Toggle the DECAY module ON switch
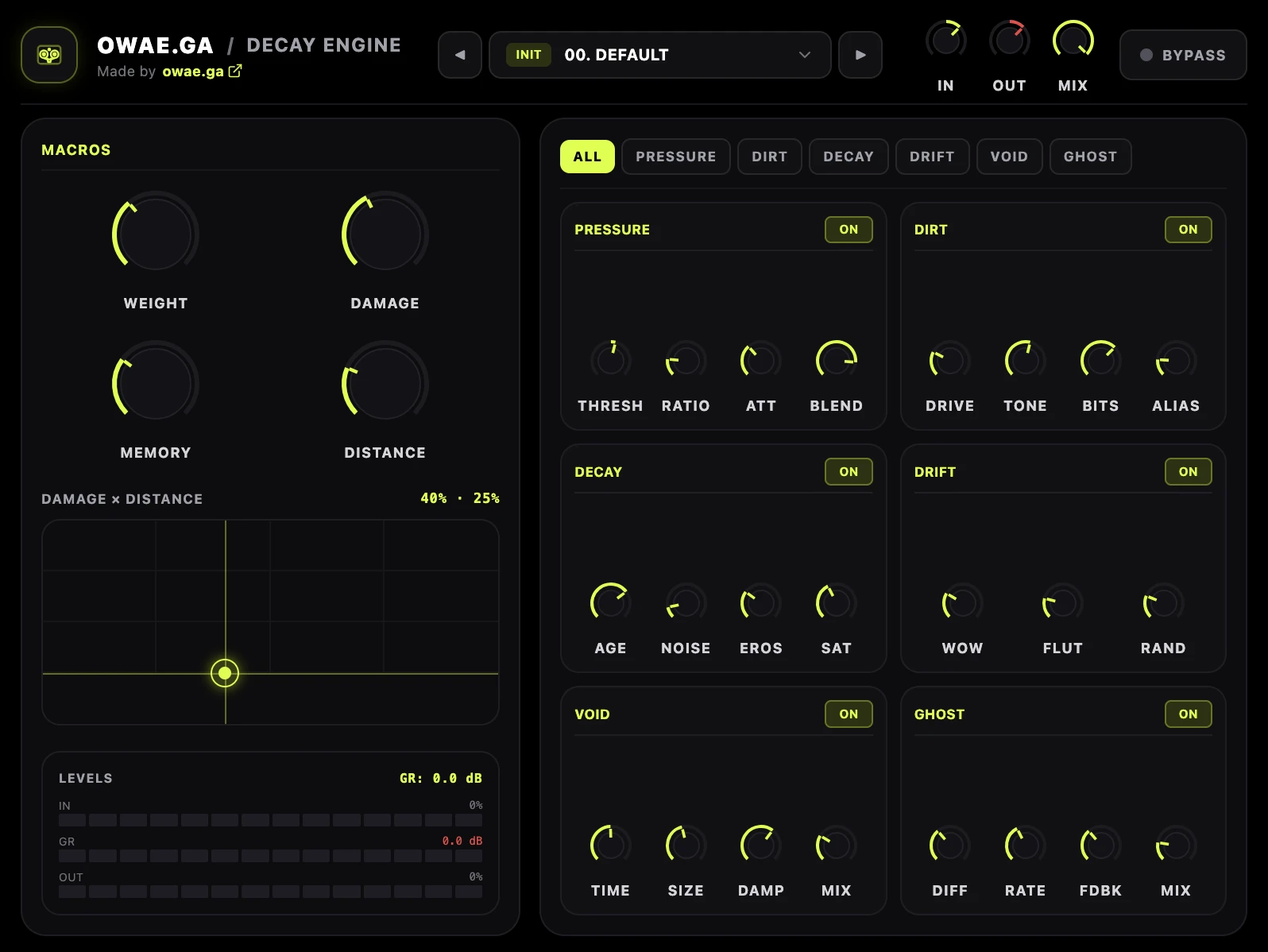 click(x=849, y=472)
